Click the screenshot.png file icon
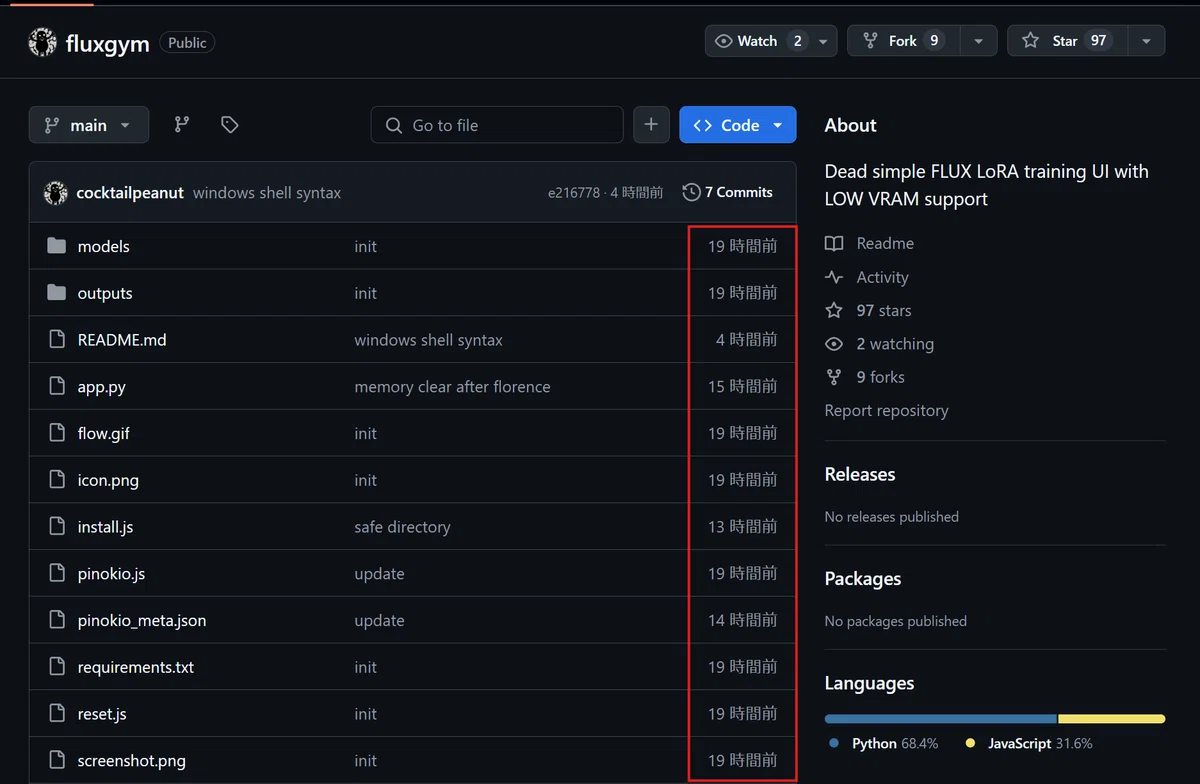1200x784 pixels. pyautogui.click(x=57, y=761)
